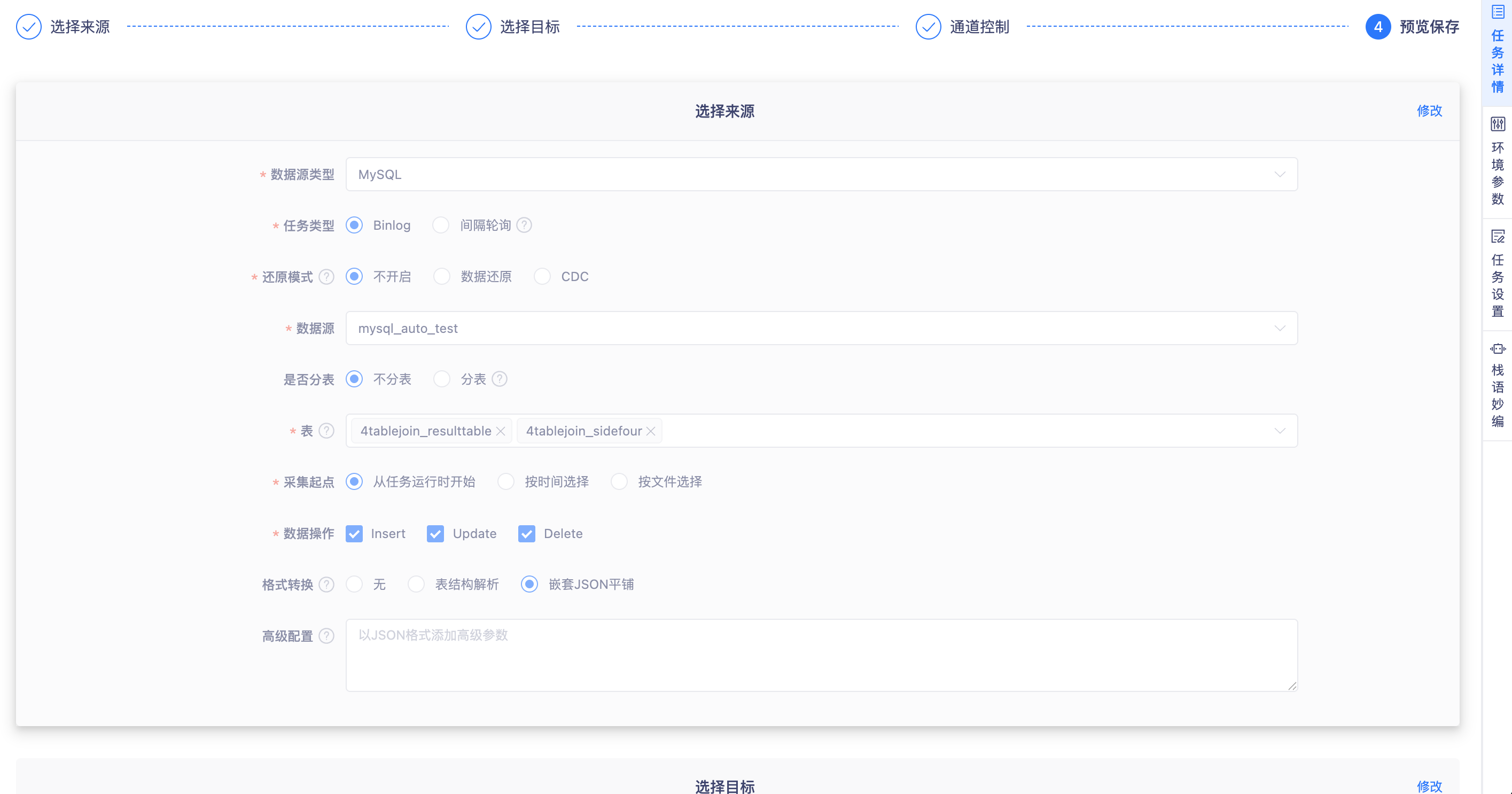Click the 数据源 dropdown arrow icon
The height and width of the screenshot is (794, 1512).
coord(1280,329)
